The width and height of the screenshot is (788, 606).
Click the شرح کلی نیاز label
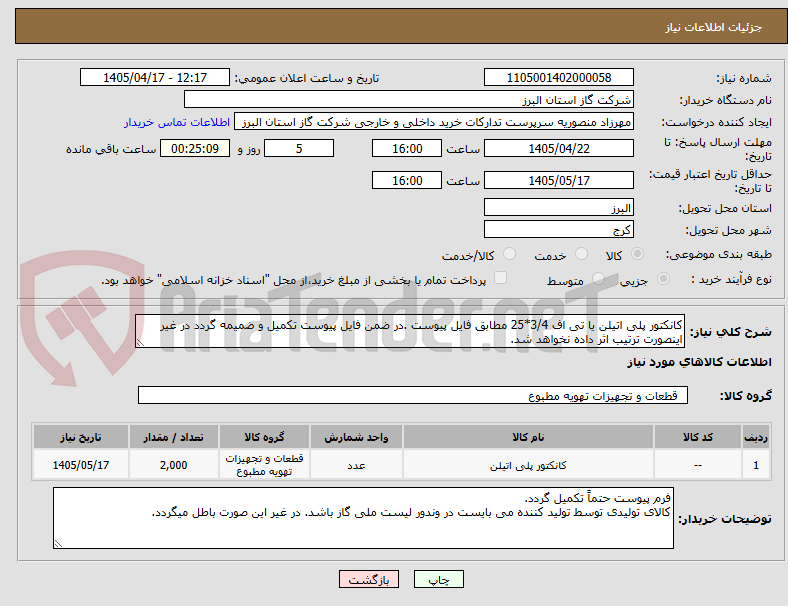click(730, 332)
